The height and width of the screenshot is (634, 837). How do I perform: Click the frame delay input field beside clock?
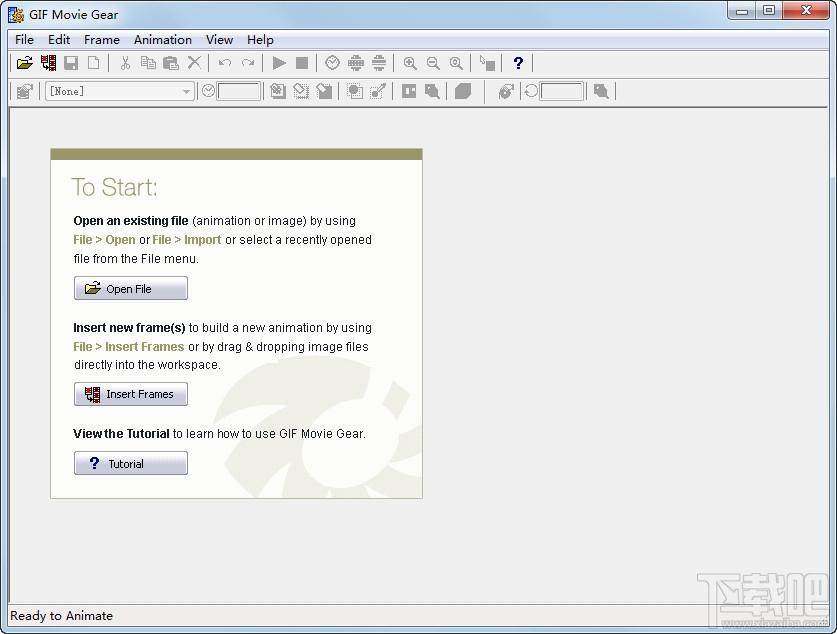tap(239, 91)
